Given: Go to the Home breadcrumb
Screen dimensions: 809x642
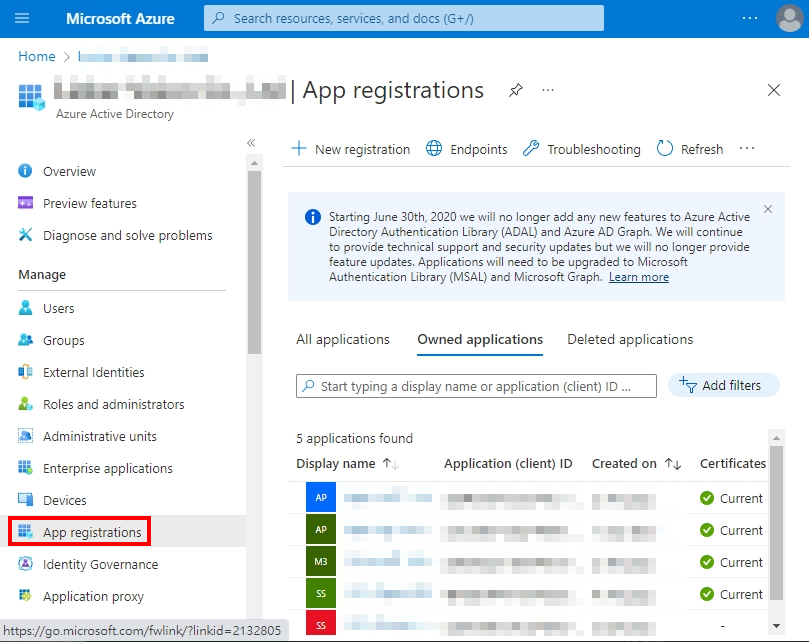Looking at the screenshot, I should [x=37, y=56].
